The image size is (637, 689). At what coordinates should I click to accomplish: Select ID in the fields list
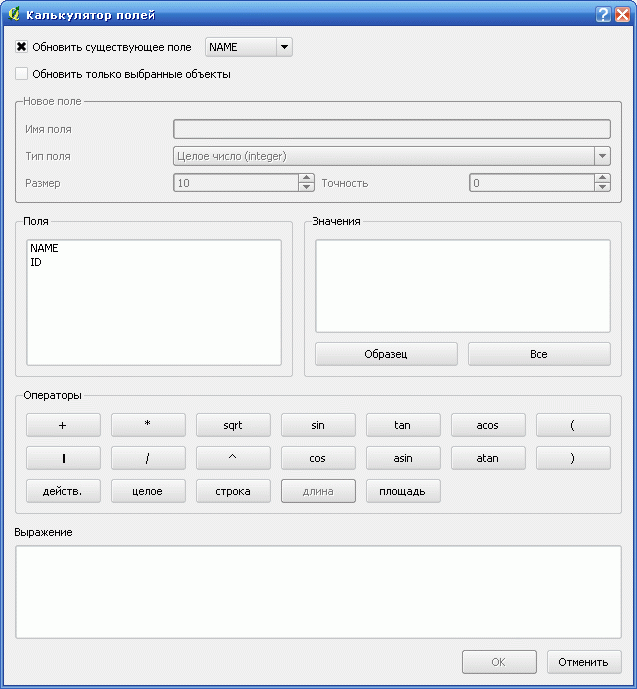pos(36,262)
